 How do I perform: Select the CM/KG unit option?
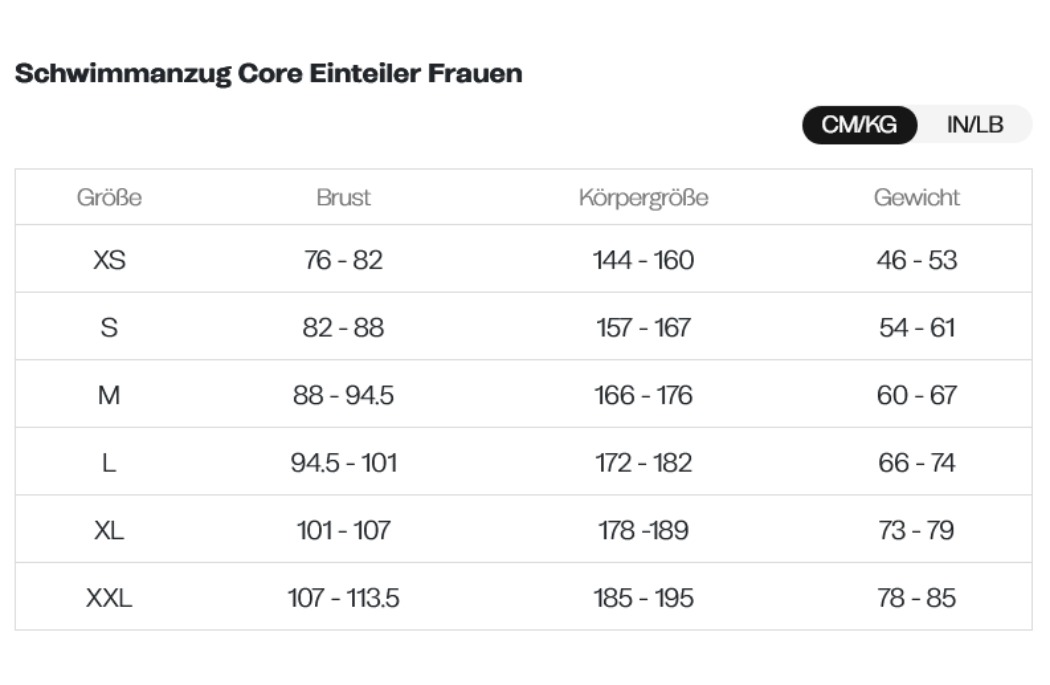point(859,125)
